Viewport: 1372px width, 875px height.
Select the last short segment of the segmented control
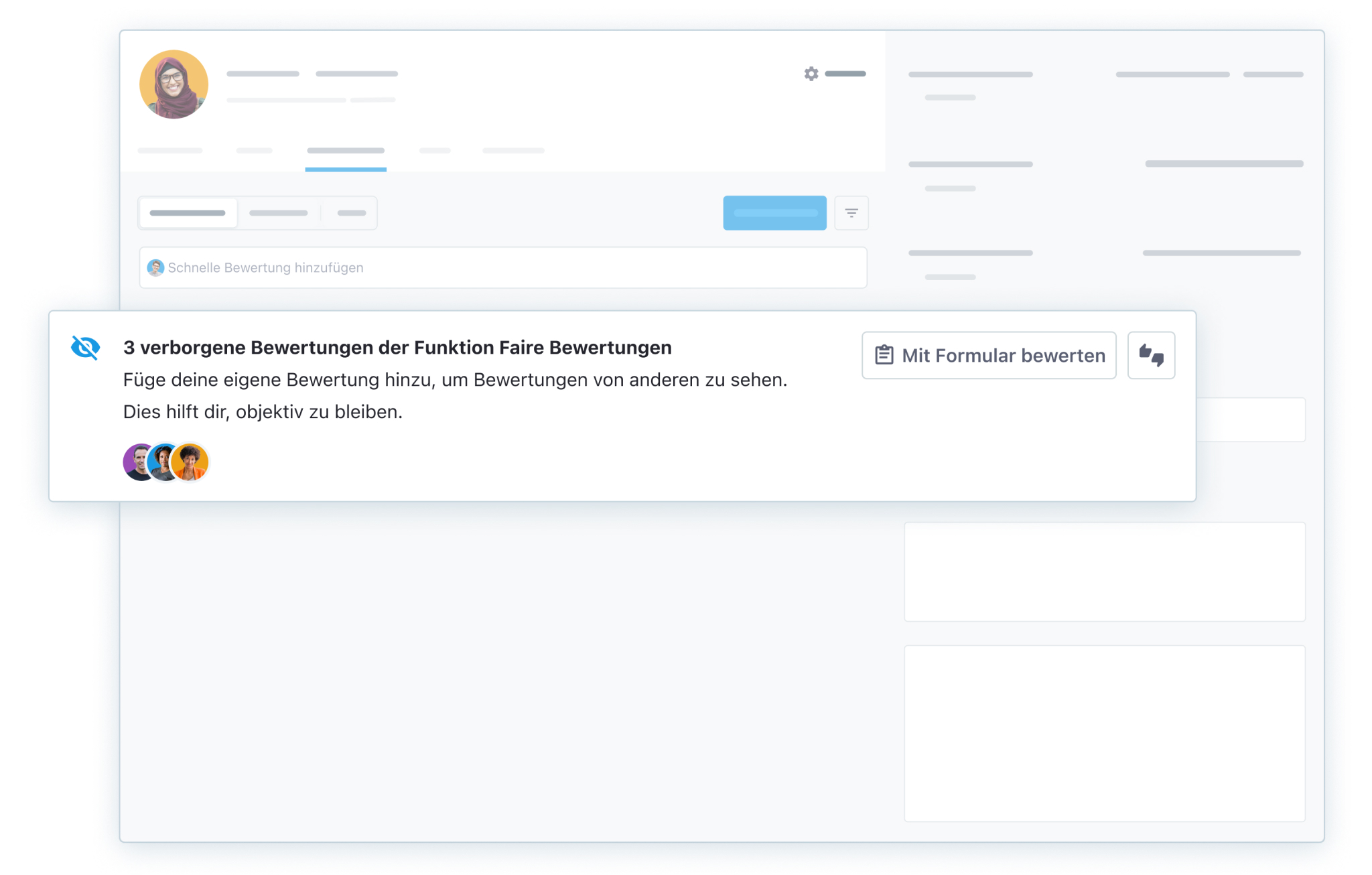tap(351, 213)
